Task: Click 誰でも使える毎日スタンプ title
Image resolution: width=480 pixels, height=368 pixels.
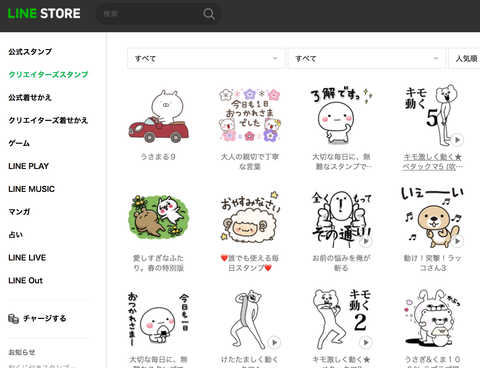Action: click(x=250, y=263)
